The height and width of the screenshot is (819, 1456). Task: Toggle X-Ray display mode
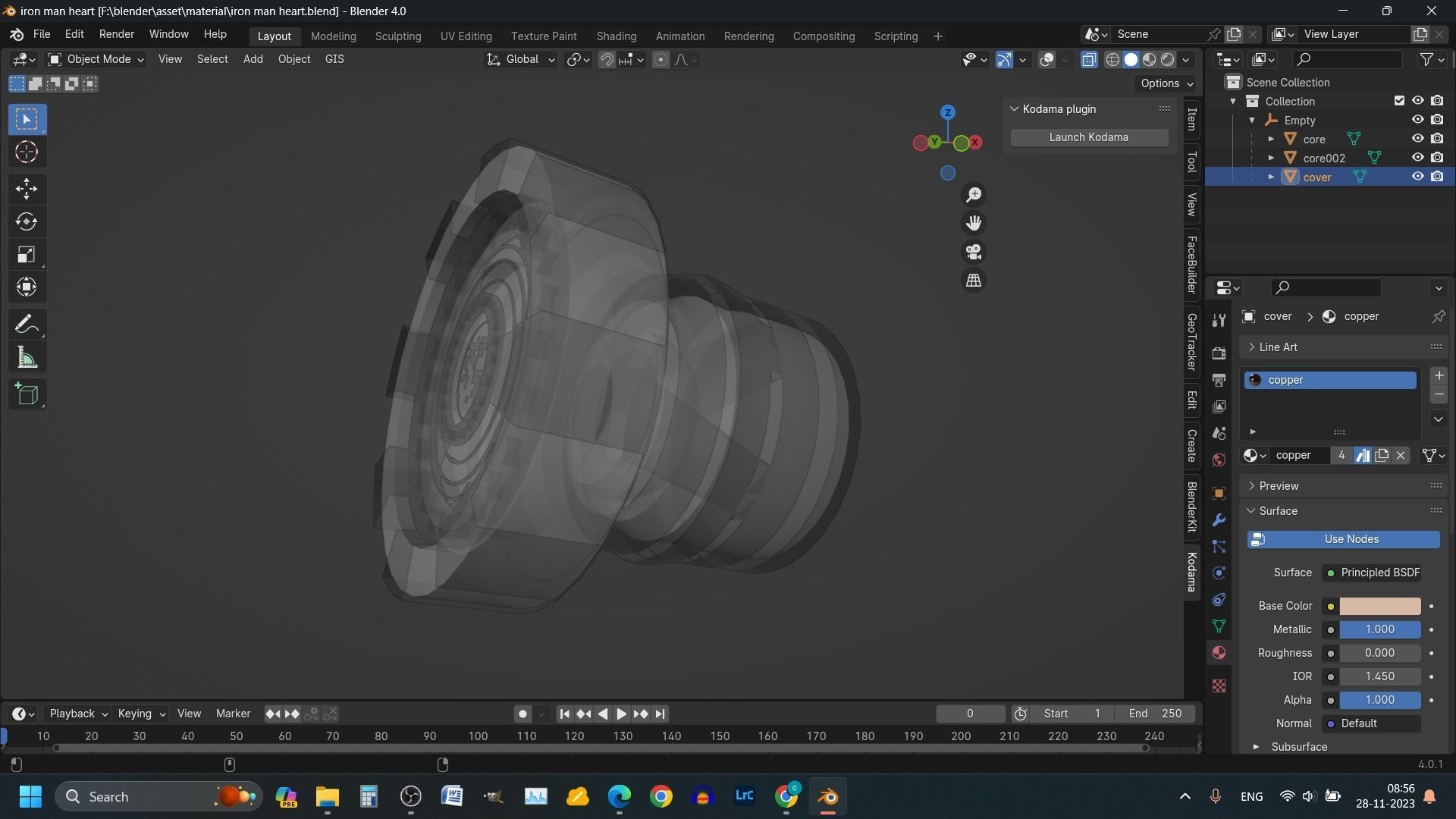point(1089,60)
